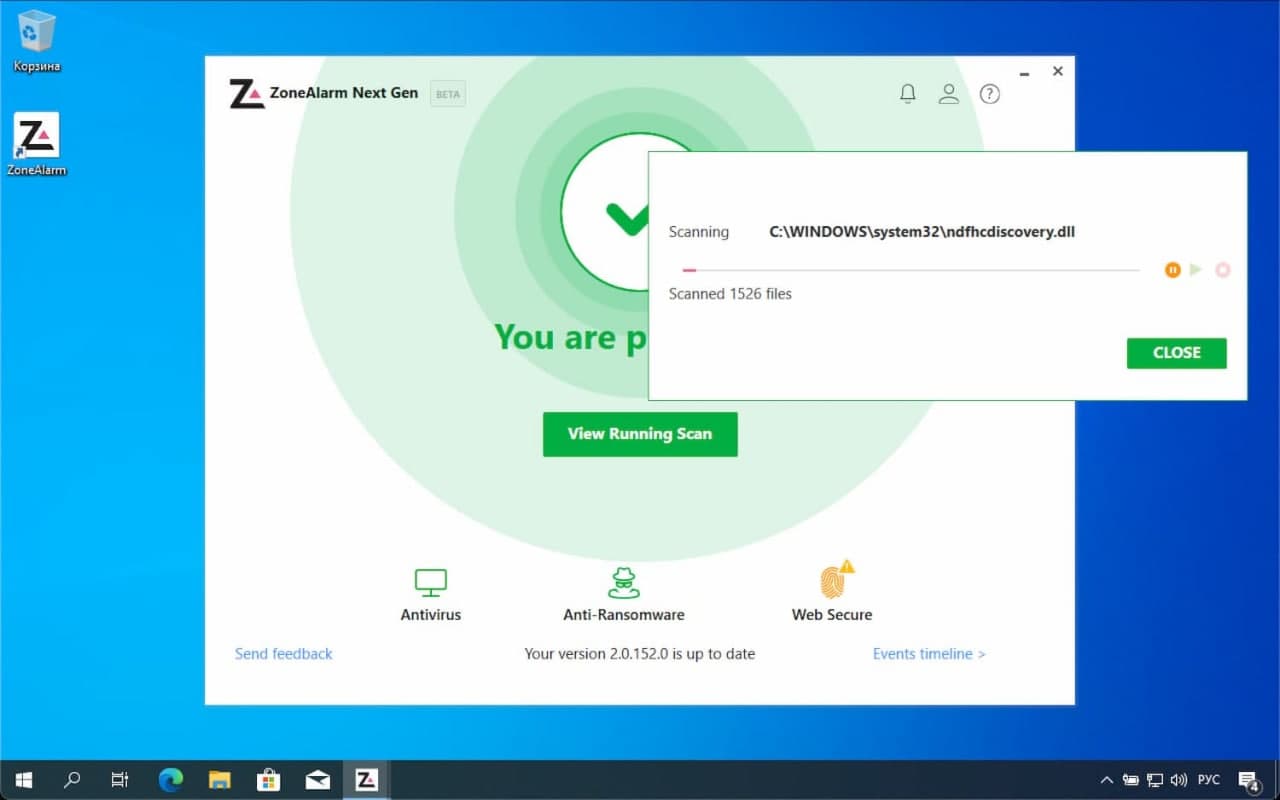Open ZoneAlarm desktop shortcut
Screen dimensions: 1280x800
(37, 138)
